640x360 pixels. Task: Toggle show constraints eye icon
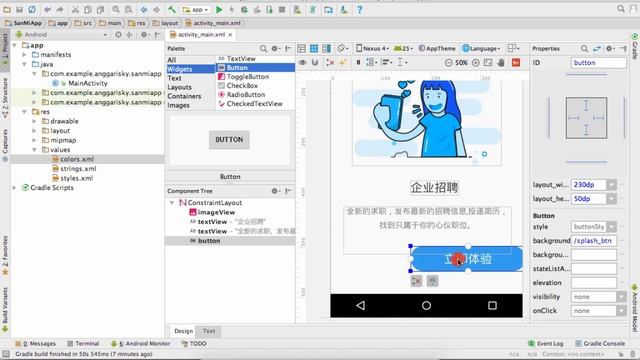302,62
